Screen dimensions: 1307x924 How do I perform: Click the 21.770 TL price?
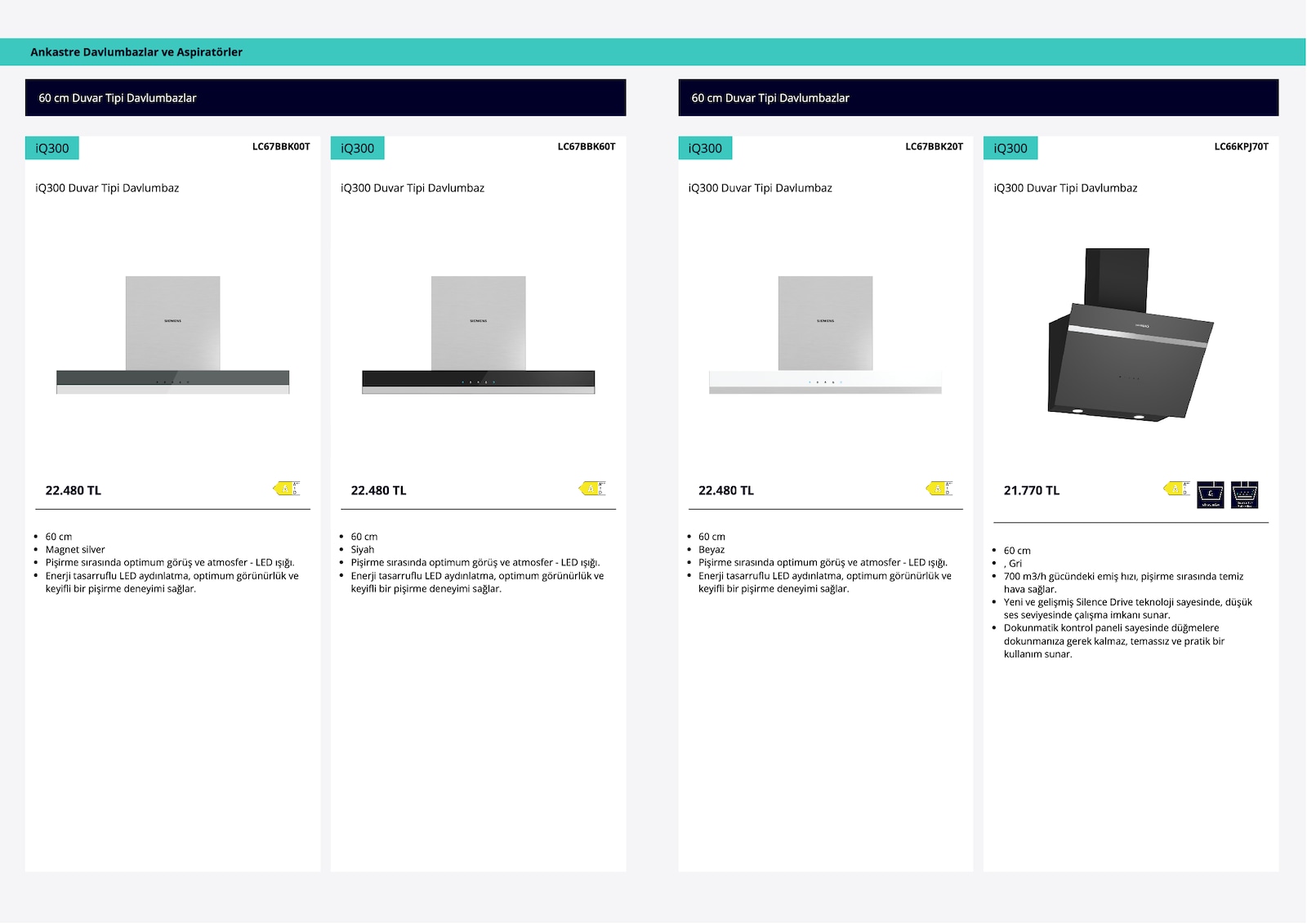[1031, 490]
